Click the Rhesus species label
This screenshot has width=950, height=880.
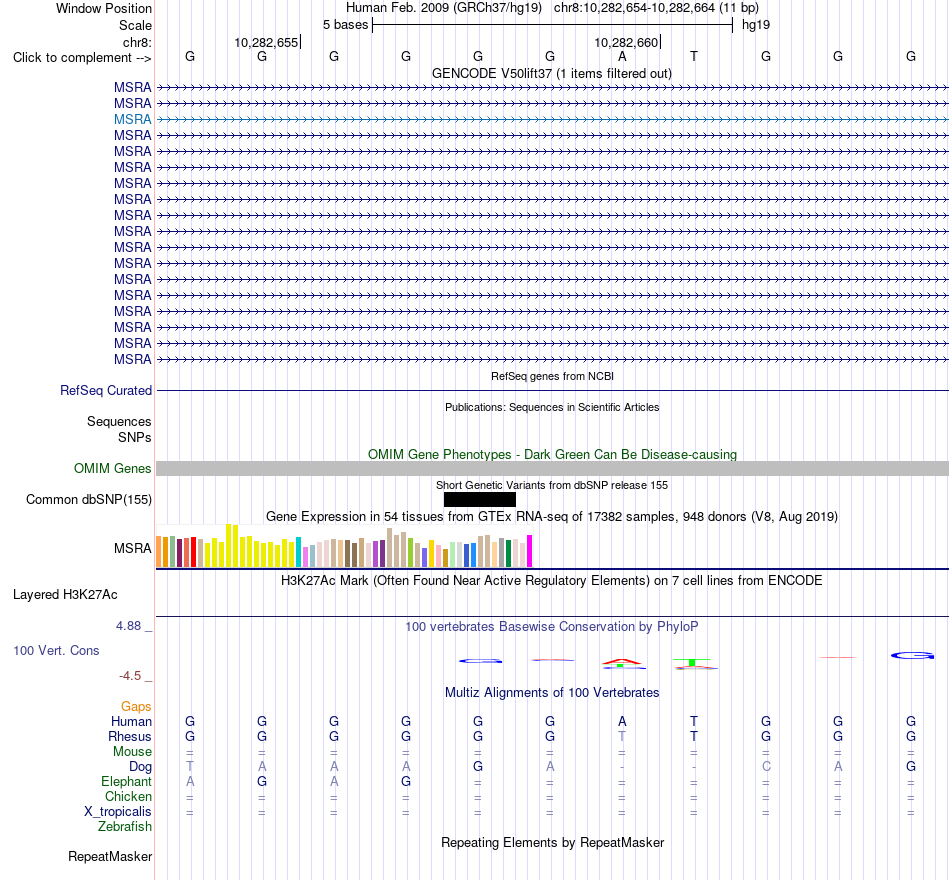point(130,736)
